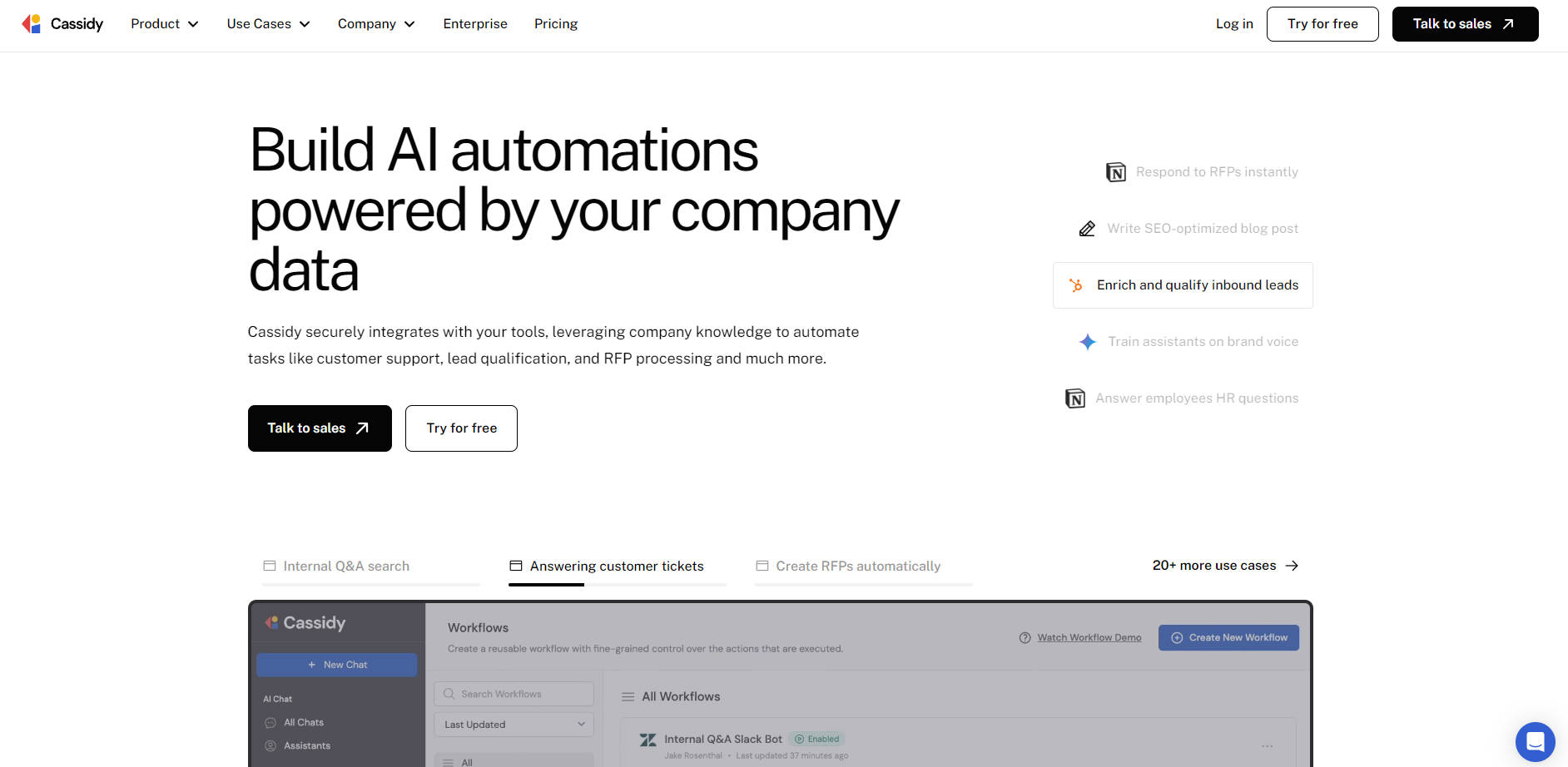Click the Log in link
Screen dimensions: 1568x767
[x=1234, y=24]
